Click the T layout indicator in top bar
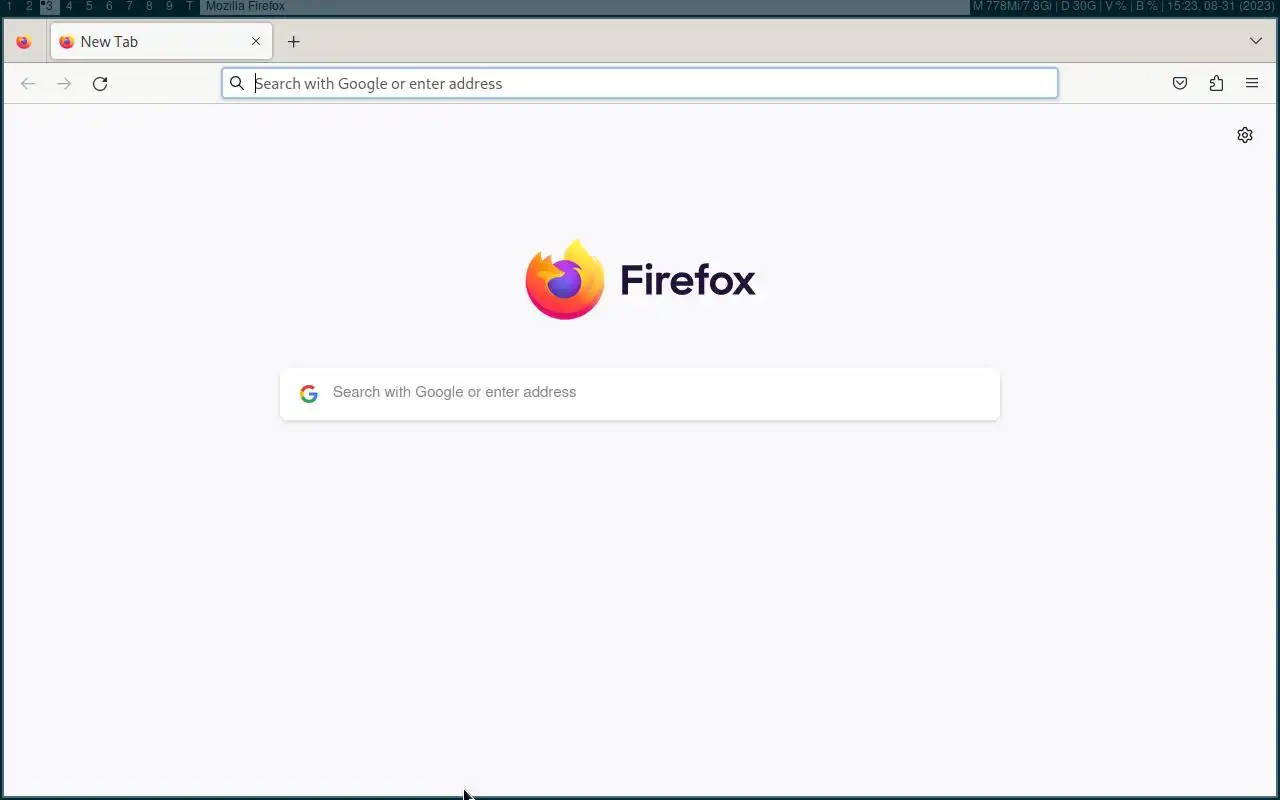The image size is (1280, 800). pos(190,6)
